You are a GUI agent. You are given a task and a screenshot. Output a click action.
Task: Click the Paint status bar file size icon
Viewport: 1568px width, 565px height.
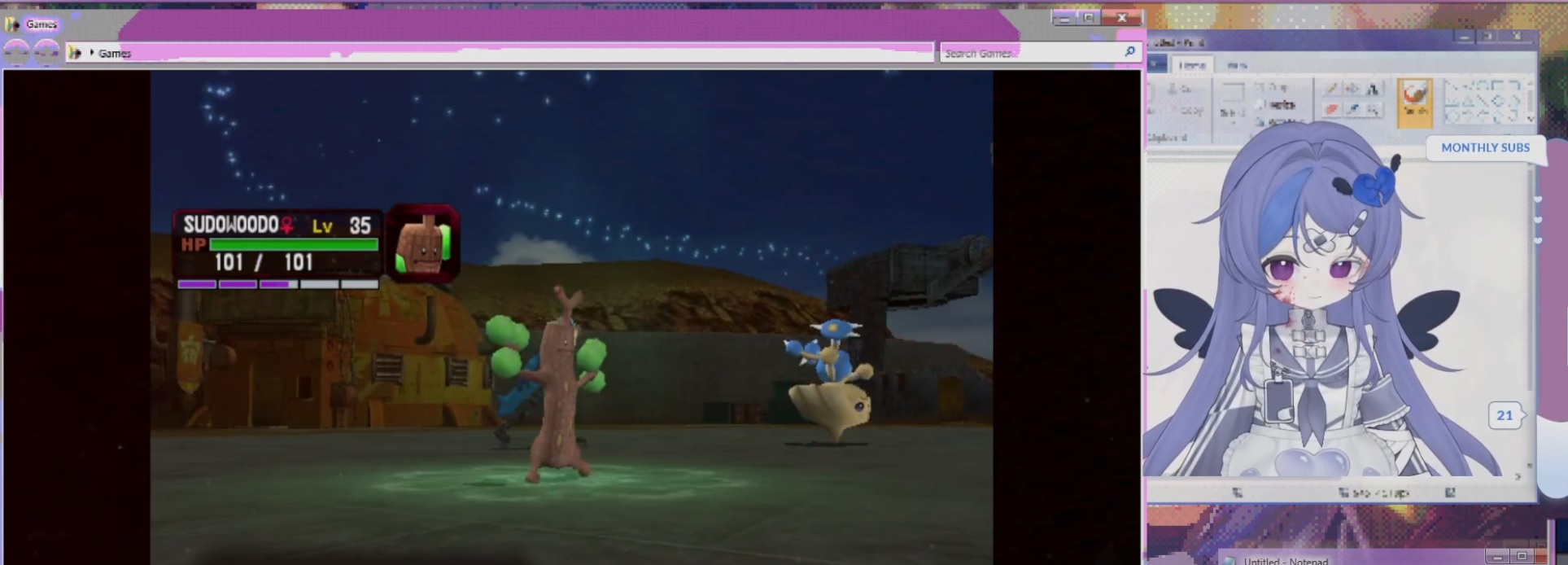[x=1450, y=493]
